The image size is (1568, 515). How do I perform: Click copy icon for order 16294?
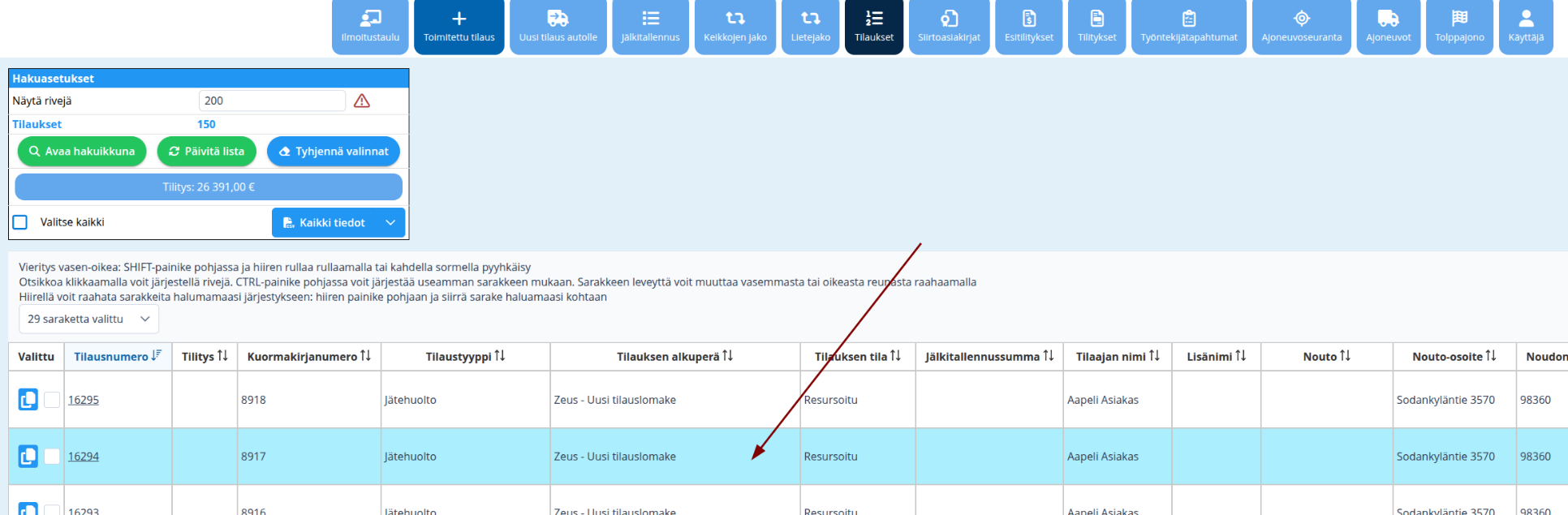[28, 457]
